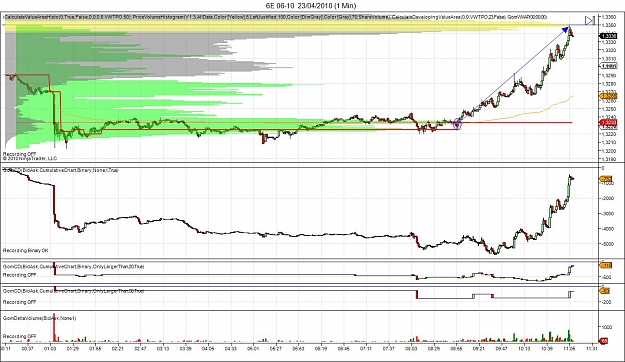Click the 03:39 time axis label
This screenshot has height=362, width=625.
pyautogui.click(x=185, y=348)
